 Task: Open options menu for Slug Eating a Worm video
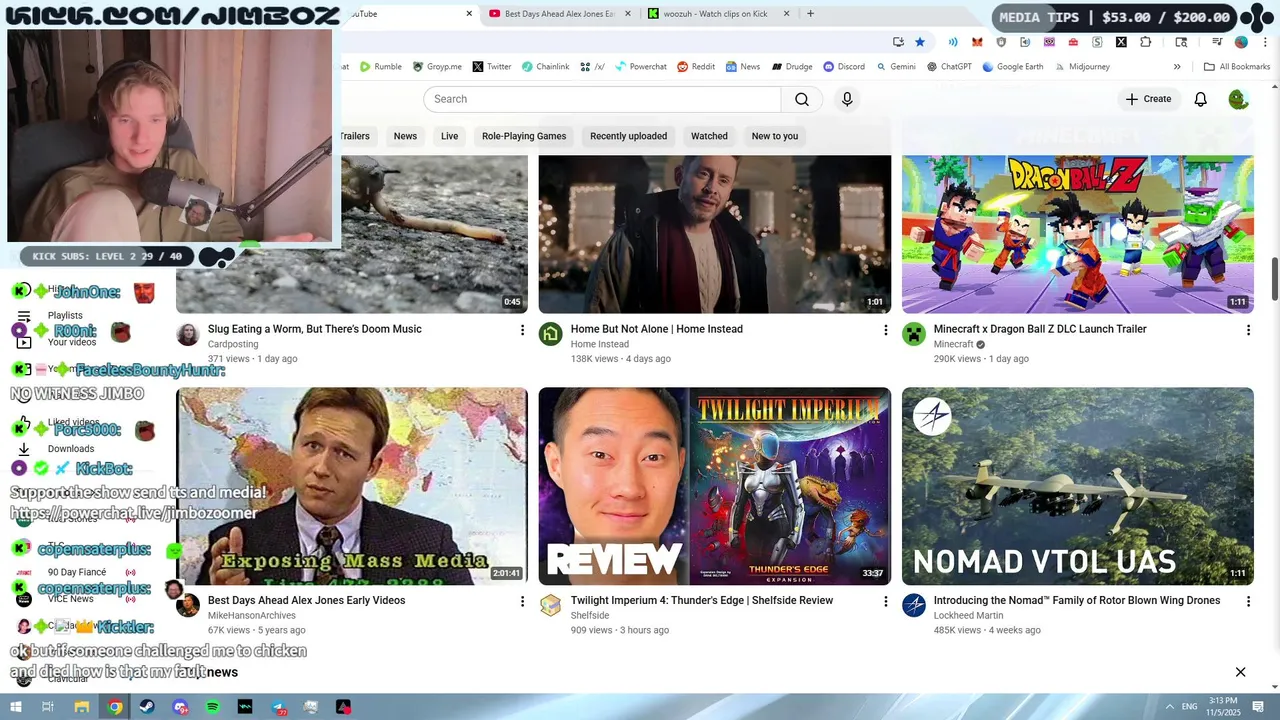[x=522, y=330]
